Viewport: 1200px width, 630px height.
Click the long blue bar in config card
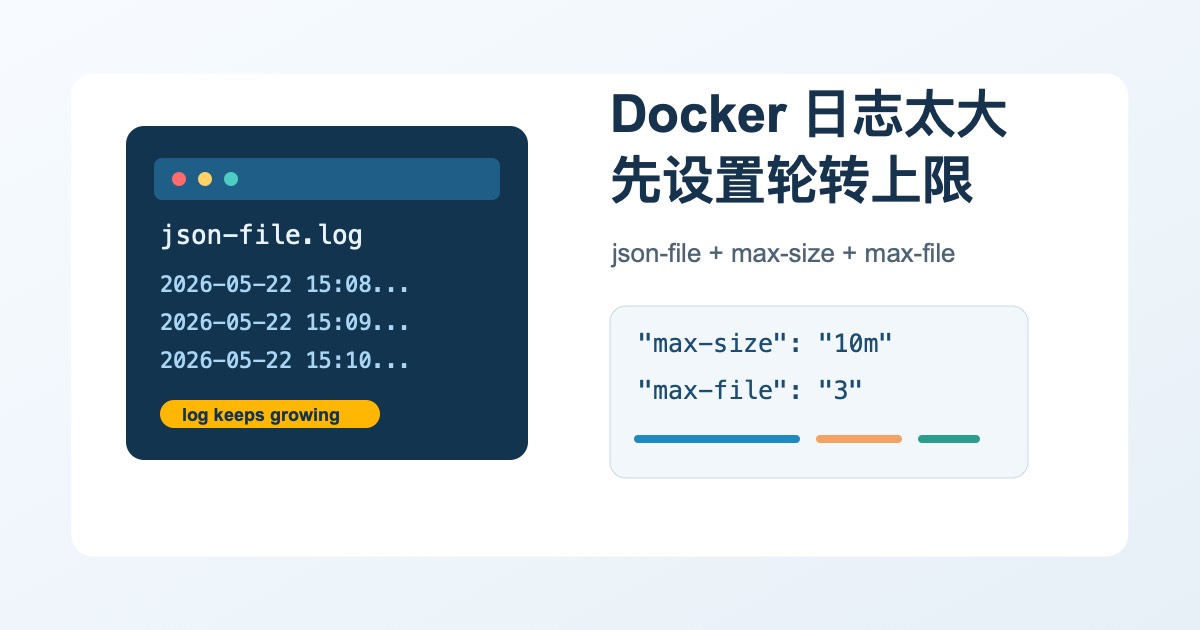coord(717,439)
